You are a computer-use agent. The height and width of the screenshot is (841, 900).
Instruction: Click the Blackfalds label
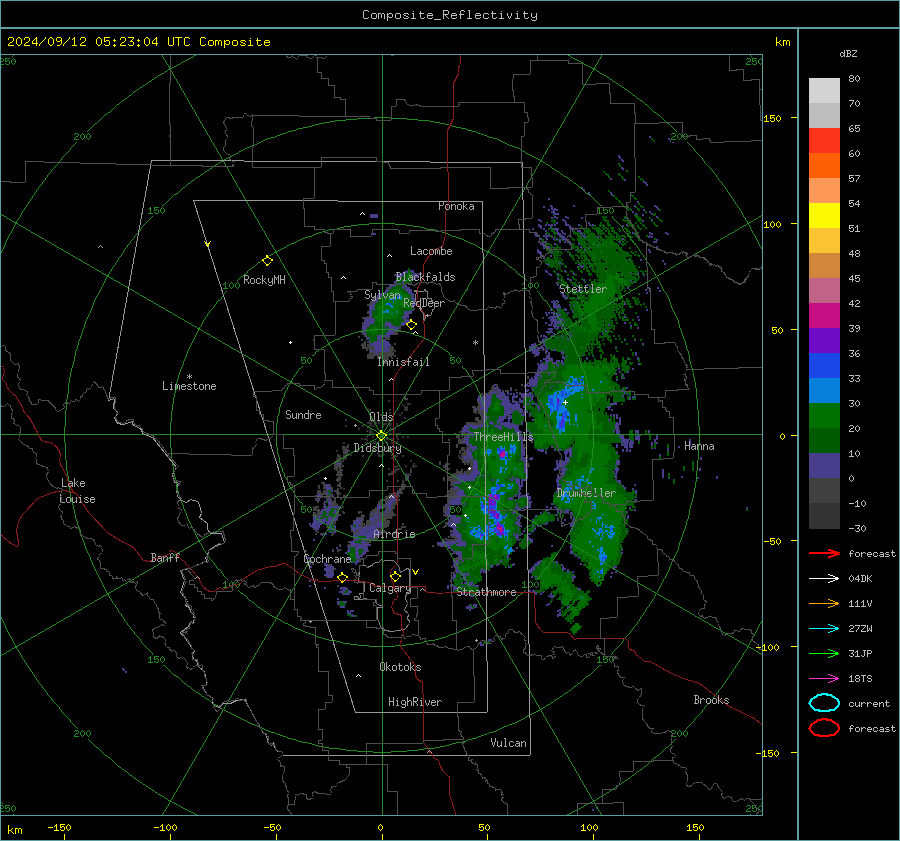coord(425,277)
